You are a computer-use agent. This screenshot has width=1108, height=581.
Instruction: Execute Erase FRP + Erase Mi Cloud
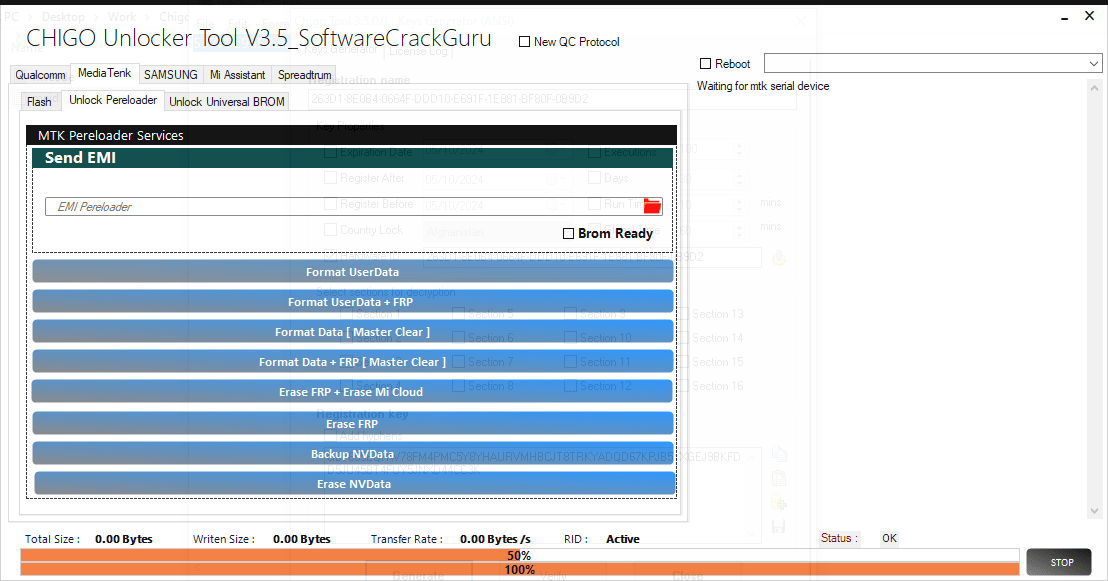pos(352,392)
